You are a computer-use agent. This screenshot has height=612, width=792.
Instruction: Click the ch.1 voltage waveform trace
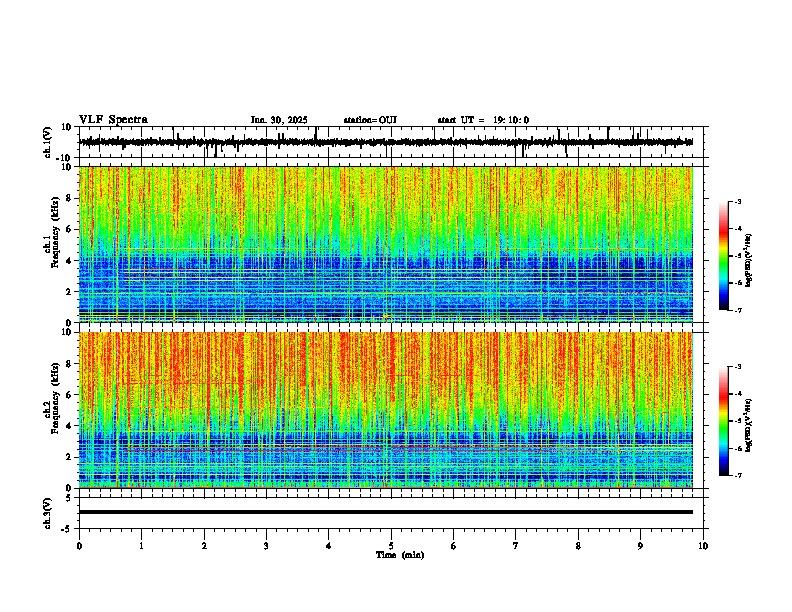point(386,142)
